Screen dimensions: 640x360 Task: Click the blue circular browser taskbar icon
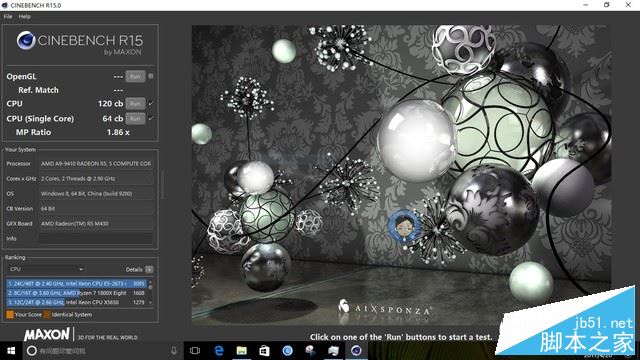pos(287,351)
